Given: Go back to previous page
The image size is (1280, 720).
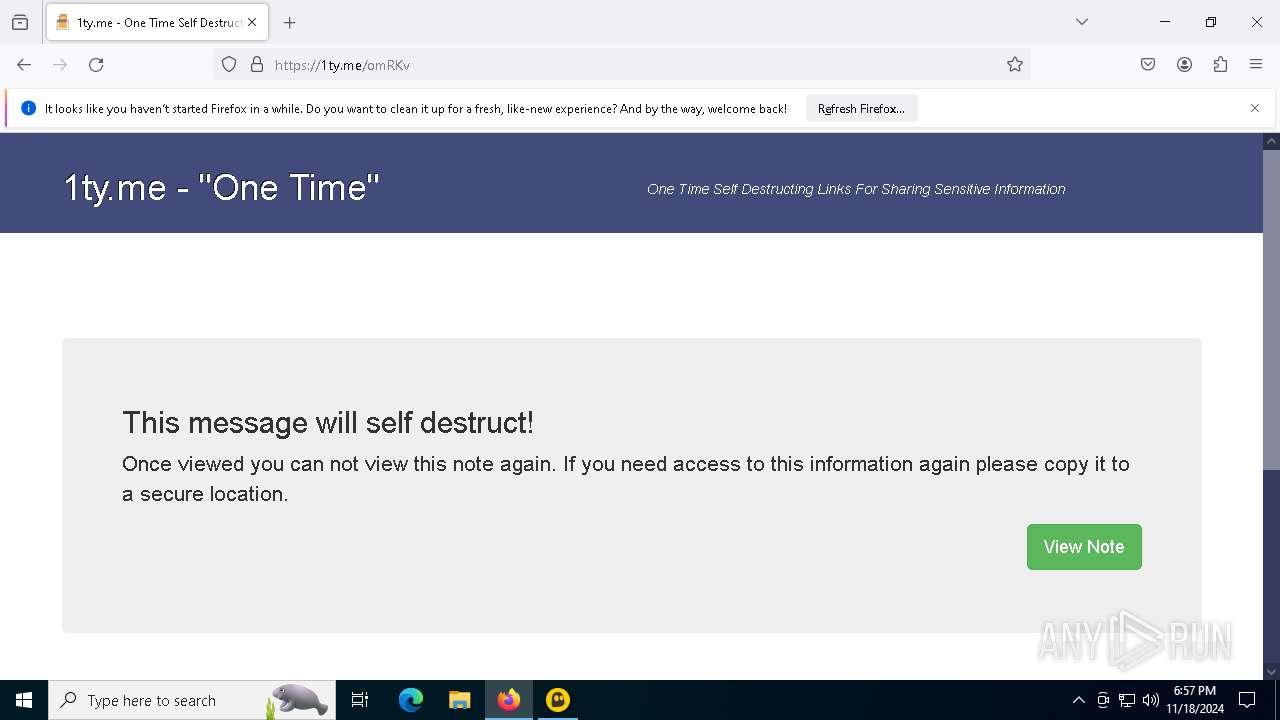Looking at the screenshot, I should point(24,65).
